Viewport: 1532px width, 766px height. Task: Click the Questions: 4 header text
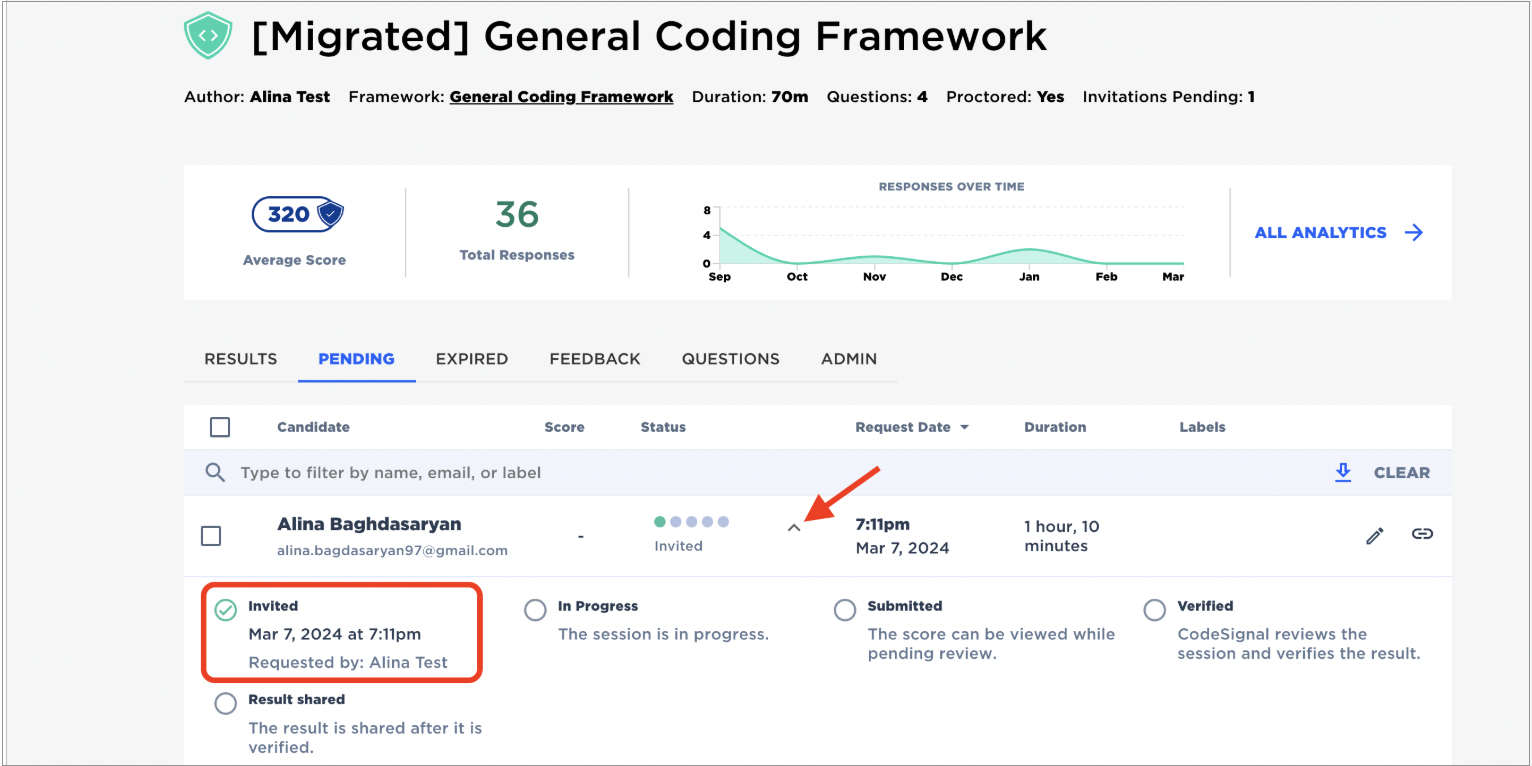[x=877, y=97]
